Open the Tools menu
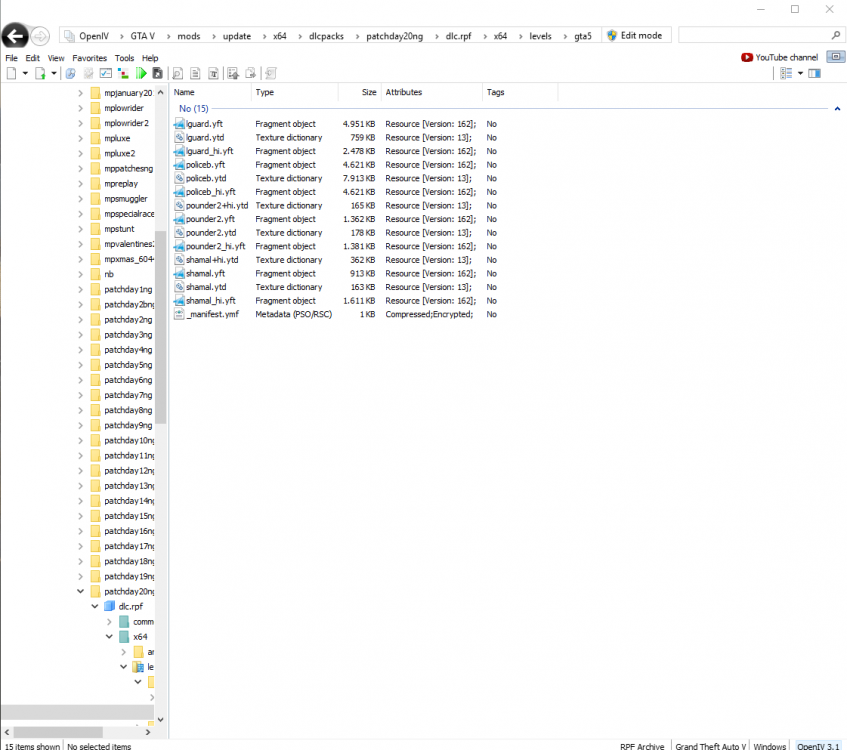Screen dimensions: 847x750 (x=124, y=58)
